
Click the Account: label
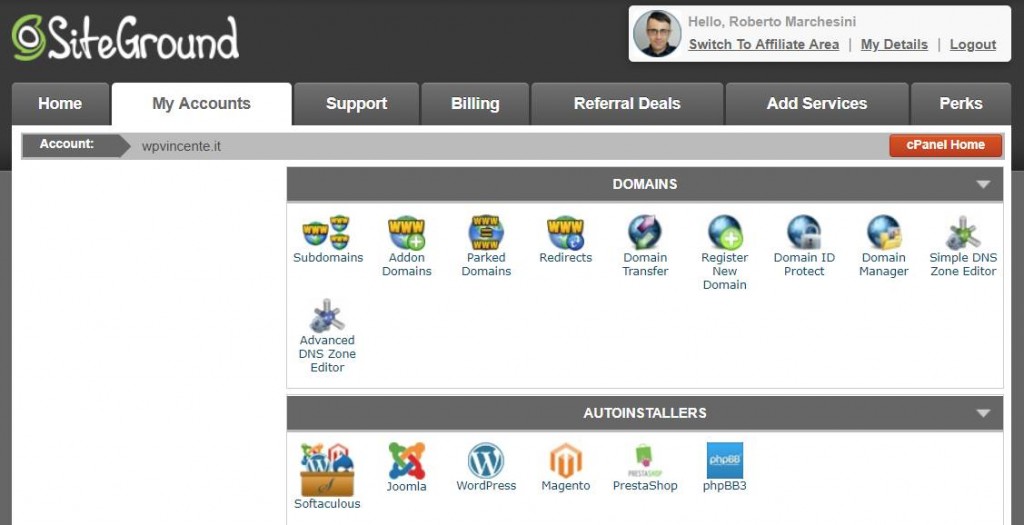pyautogui.click(x=67, y=144)
